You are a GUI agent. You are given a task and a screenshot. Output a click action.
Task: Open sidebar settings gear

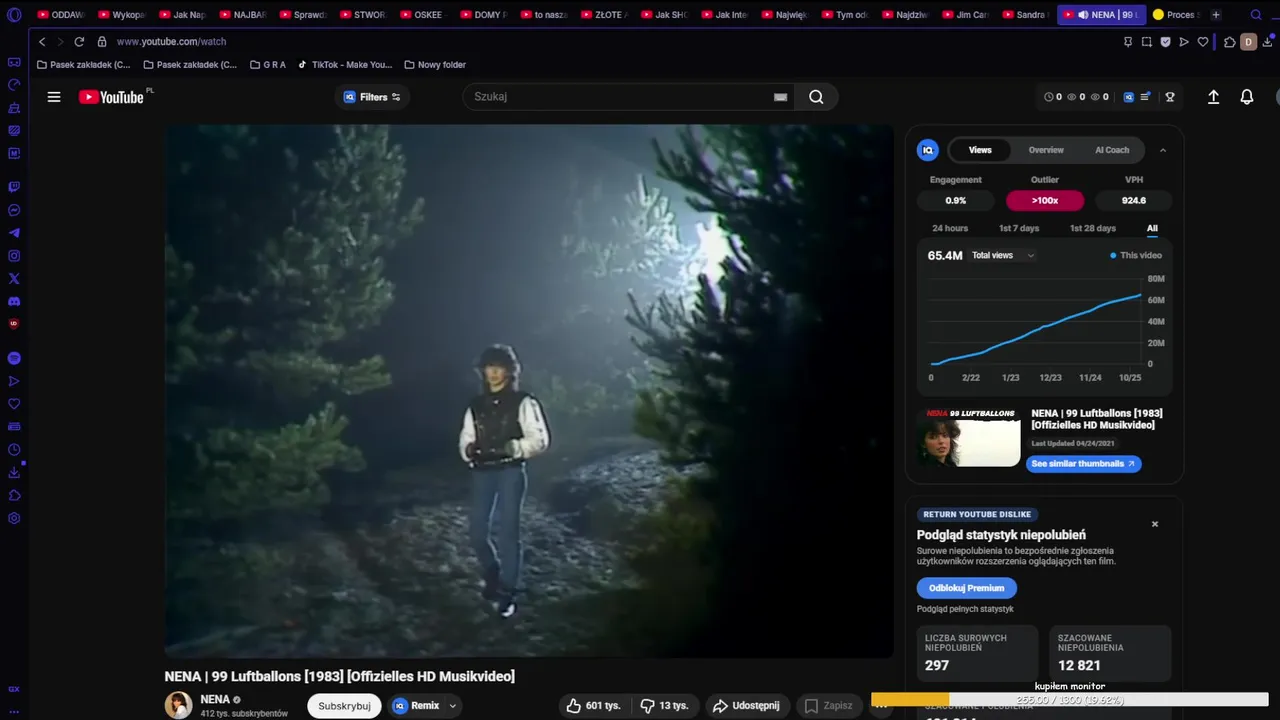pos(14,518)
